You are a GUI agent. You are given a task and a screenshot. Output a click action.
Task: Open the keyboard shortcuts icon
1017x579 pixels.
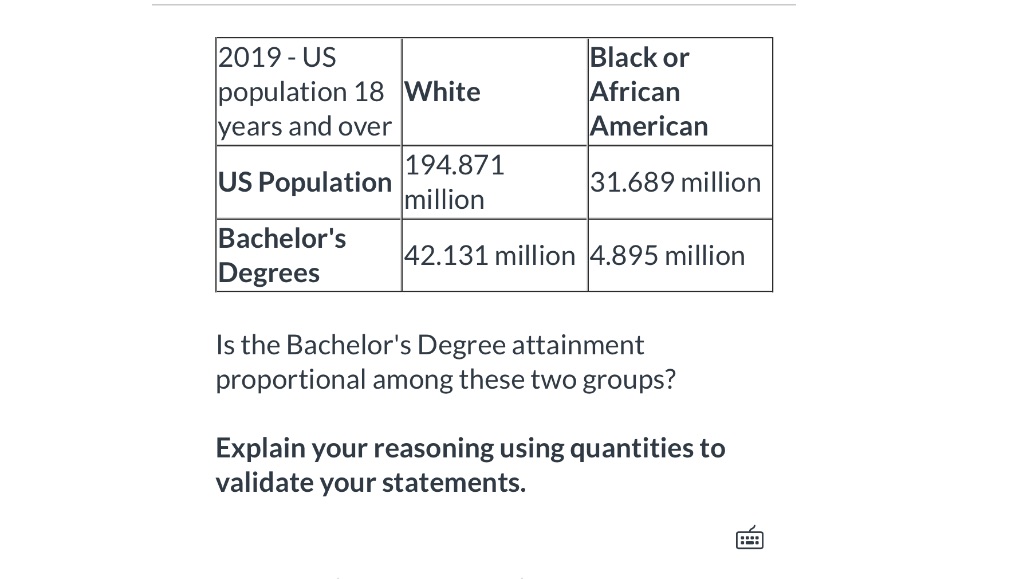(749, 538)
